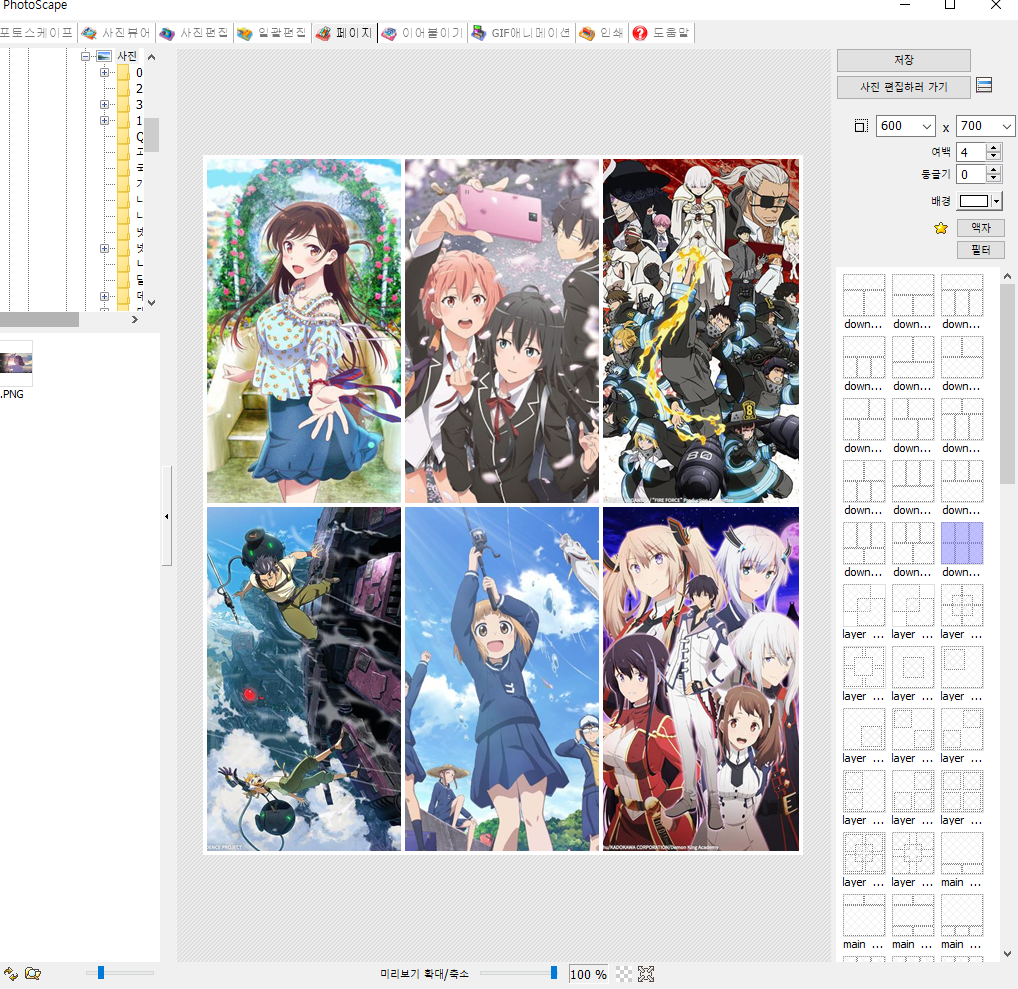Select the .PNG image thumbnail
The height and width of the screenshot is (989, 1018).
[16, 364]
